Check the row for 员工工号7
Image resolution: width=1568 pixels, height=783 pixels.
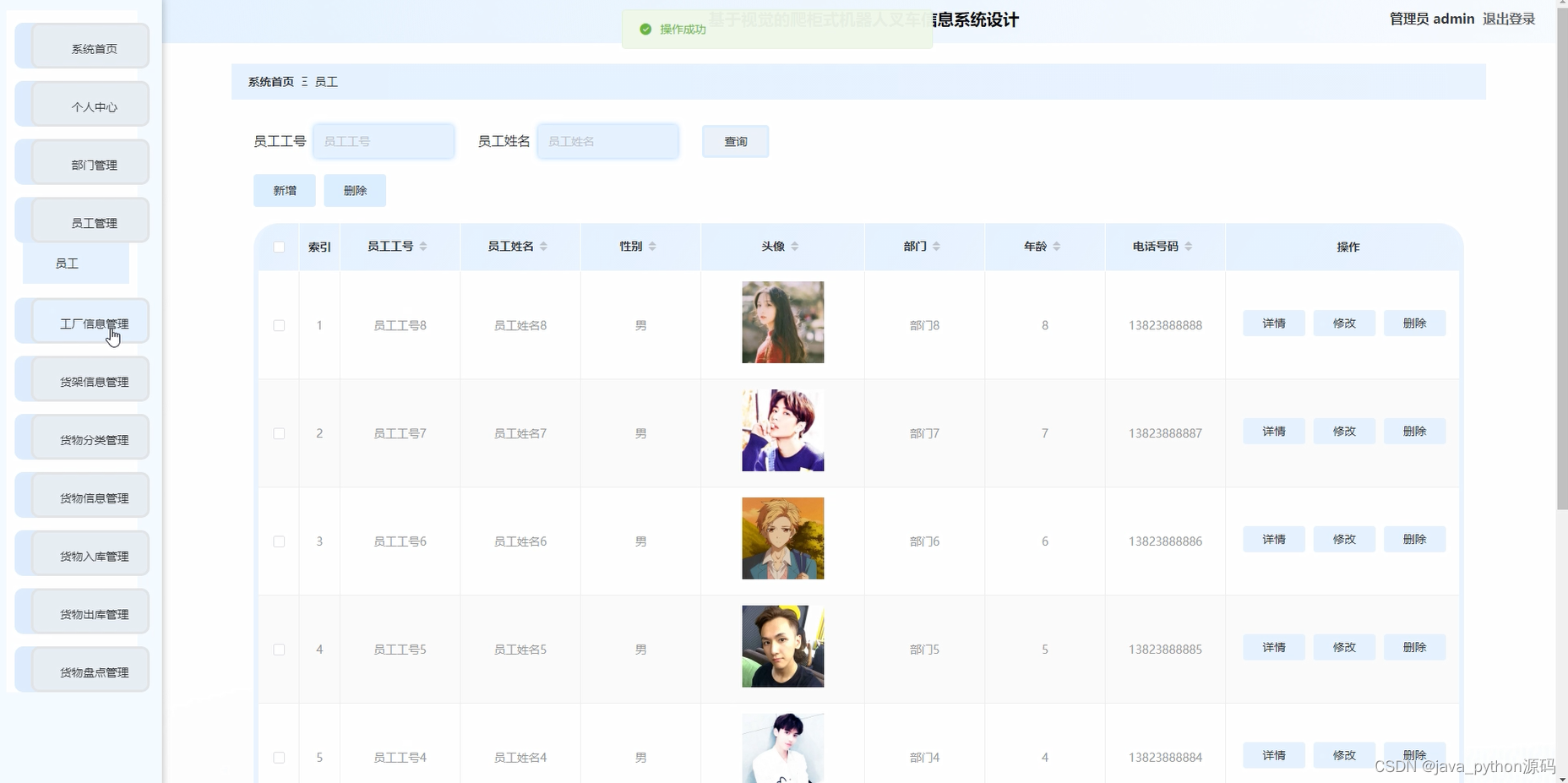279,433
